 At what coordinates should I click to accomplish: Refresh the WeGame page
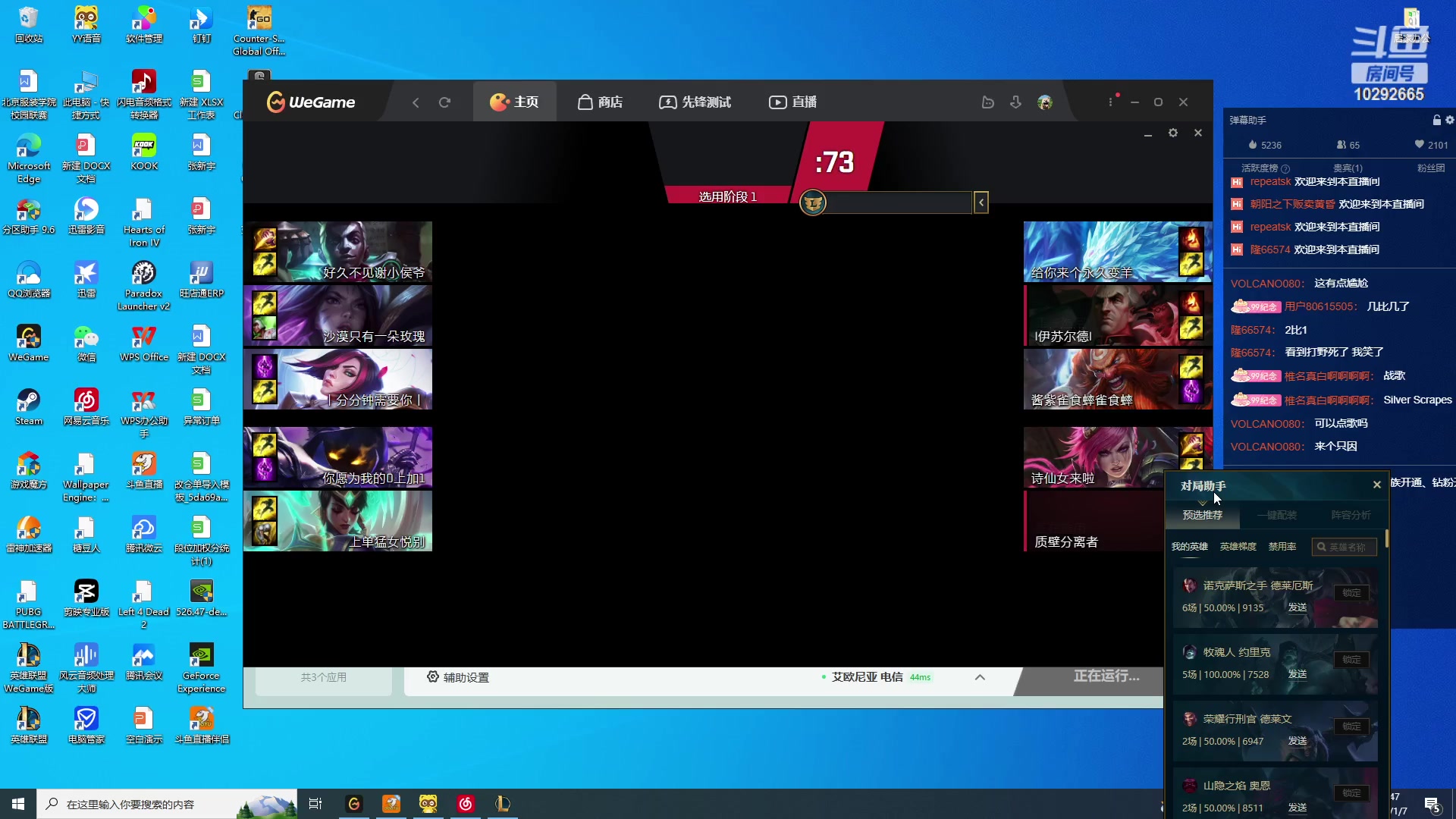445,102
